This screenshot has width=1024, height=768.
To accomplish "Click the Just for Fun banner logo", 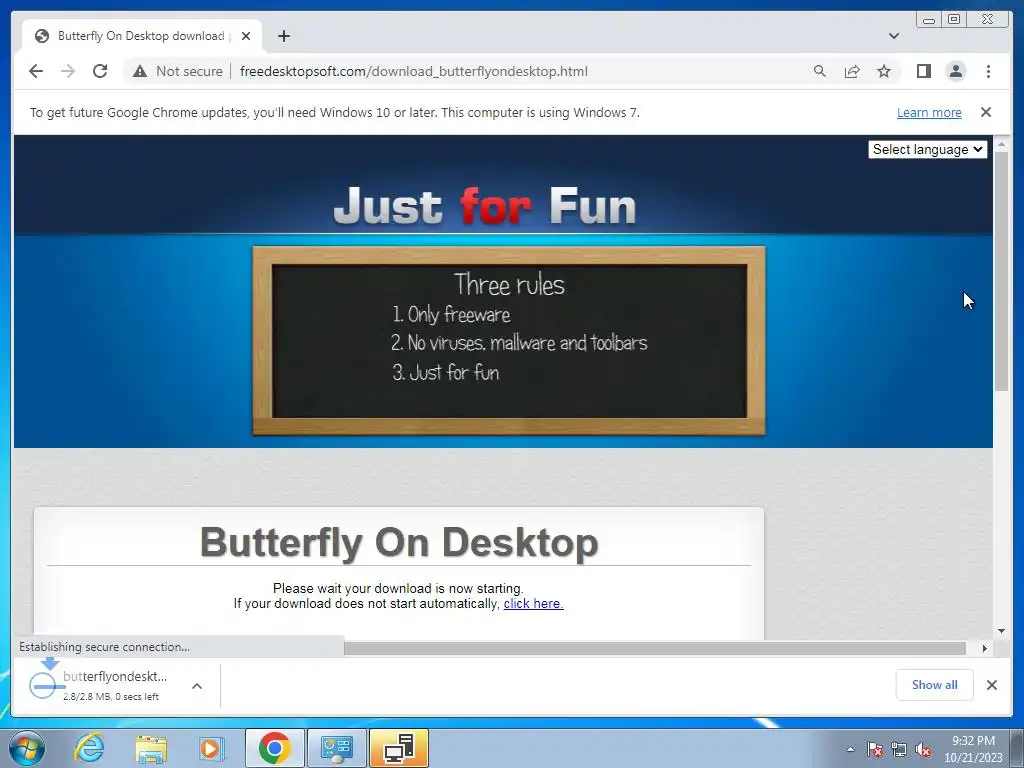I will [x=485, y=206].
